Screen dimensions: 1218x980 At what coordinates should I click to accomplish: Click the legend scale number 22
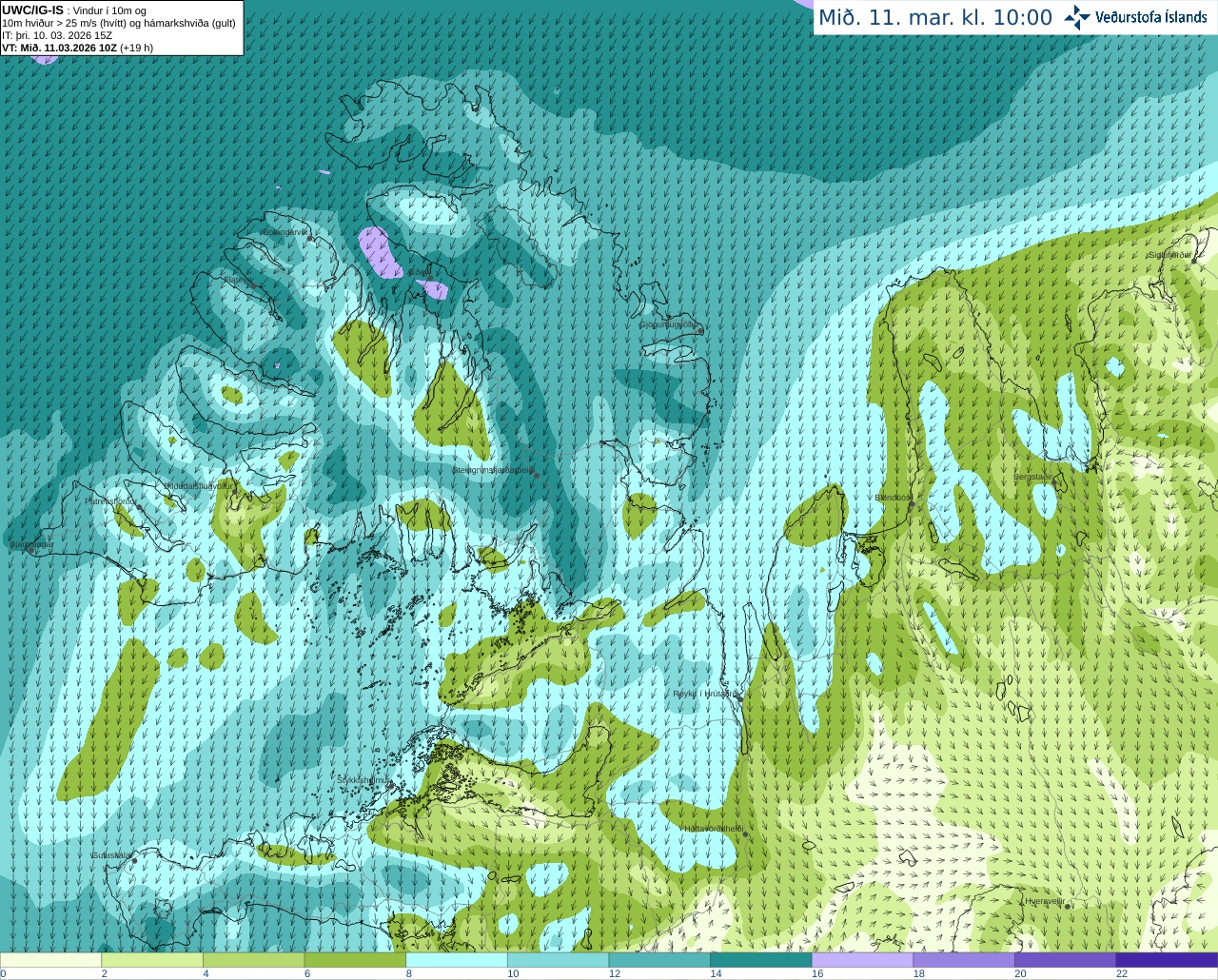(1122, 973)
